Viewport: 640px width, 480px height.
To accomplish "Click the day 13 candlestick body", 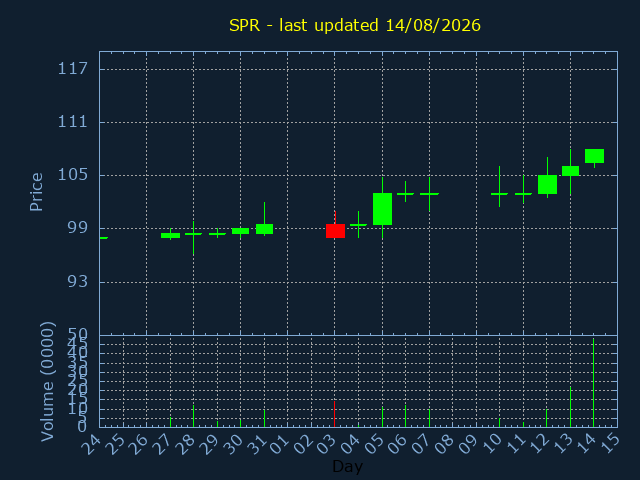I will pyautogui.click(x=571, y=171).
